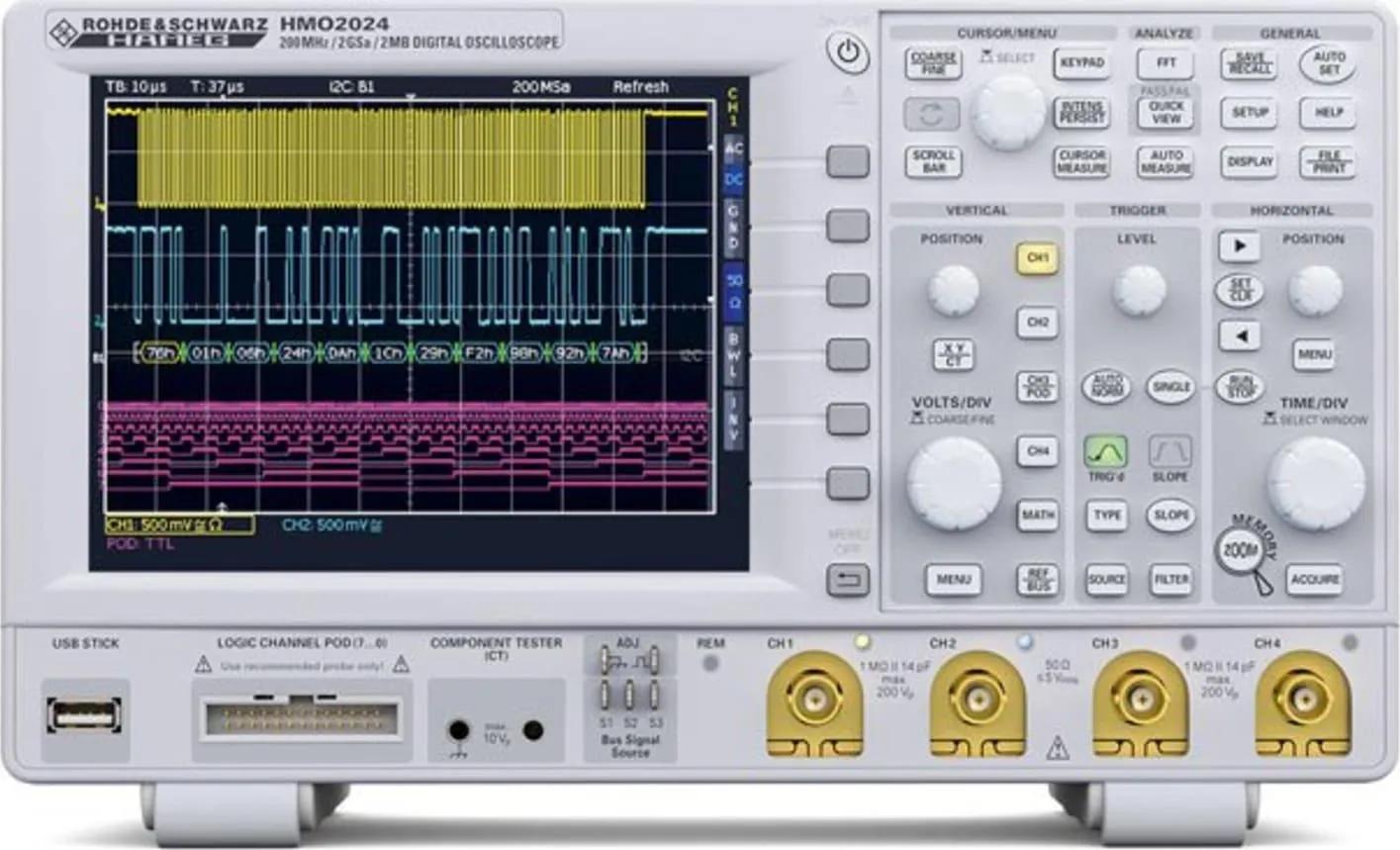This screenshot has height=850, width=1400.
Task: Open the trigger FILTER selection
Action: point(1170,580)
